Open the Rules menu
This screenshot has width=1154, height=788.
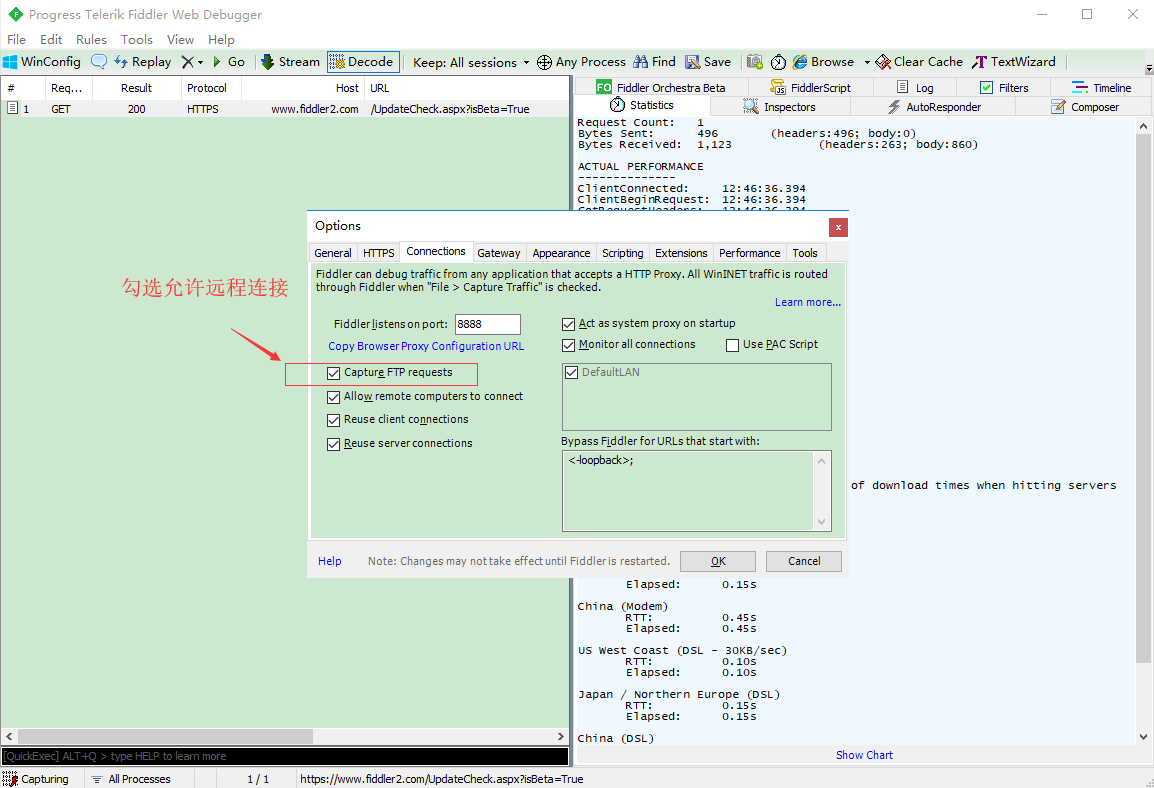tap(91, 39)
